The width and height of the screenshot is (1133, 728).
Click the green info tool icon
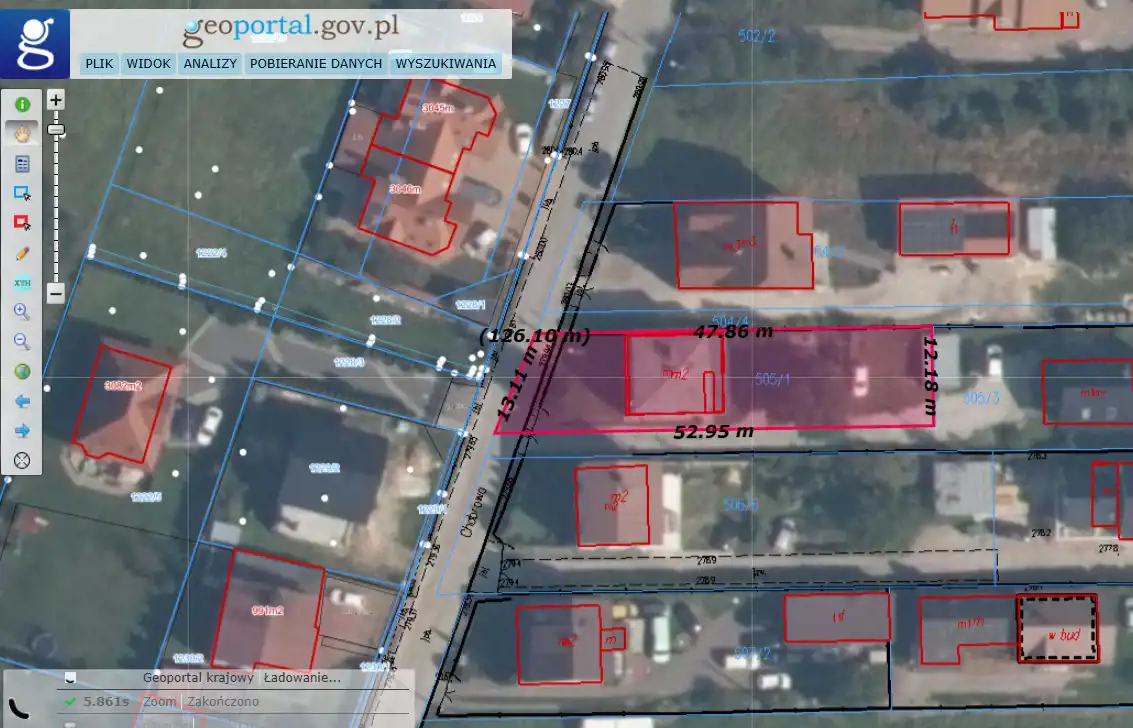(x=22, y=104)
